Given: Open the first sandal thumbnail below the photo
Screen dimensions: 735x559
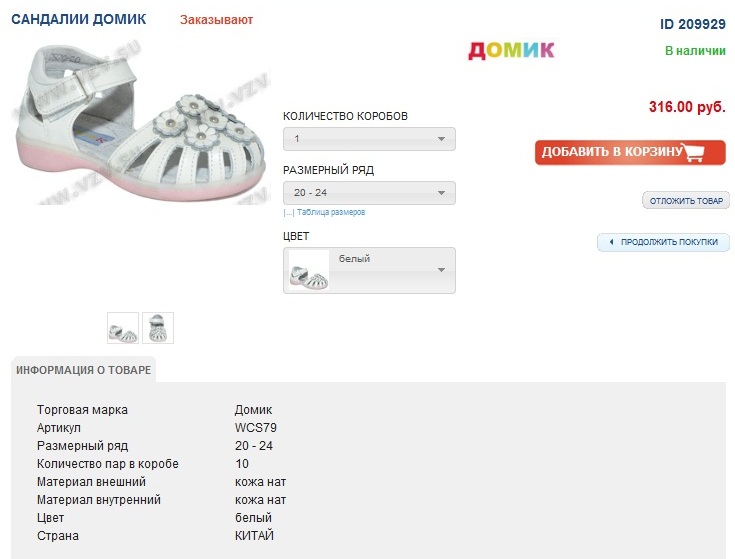Looking at the screenshot, I should (x=123, y=328).
